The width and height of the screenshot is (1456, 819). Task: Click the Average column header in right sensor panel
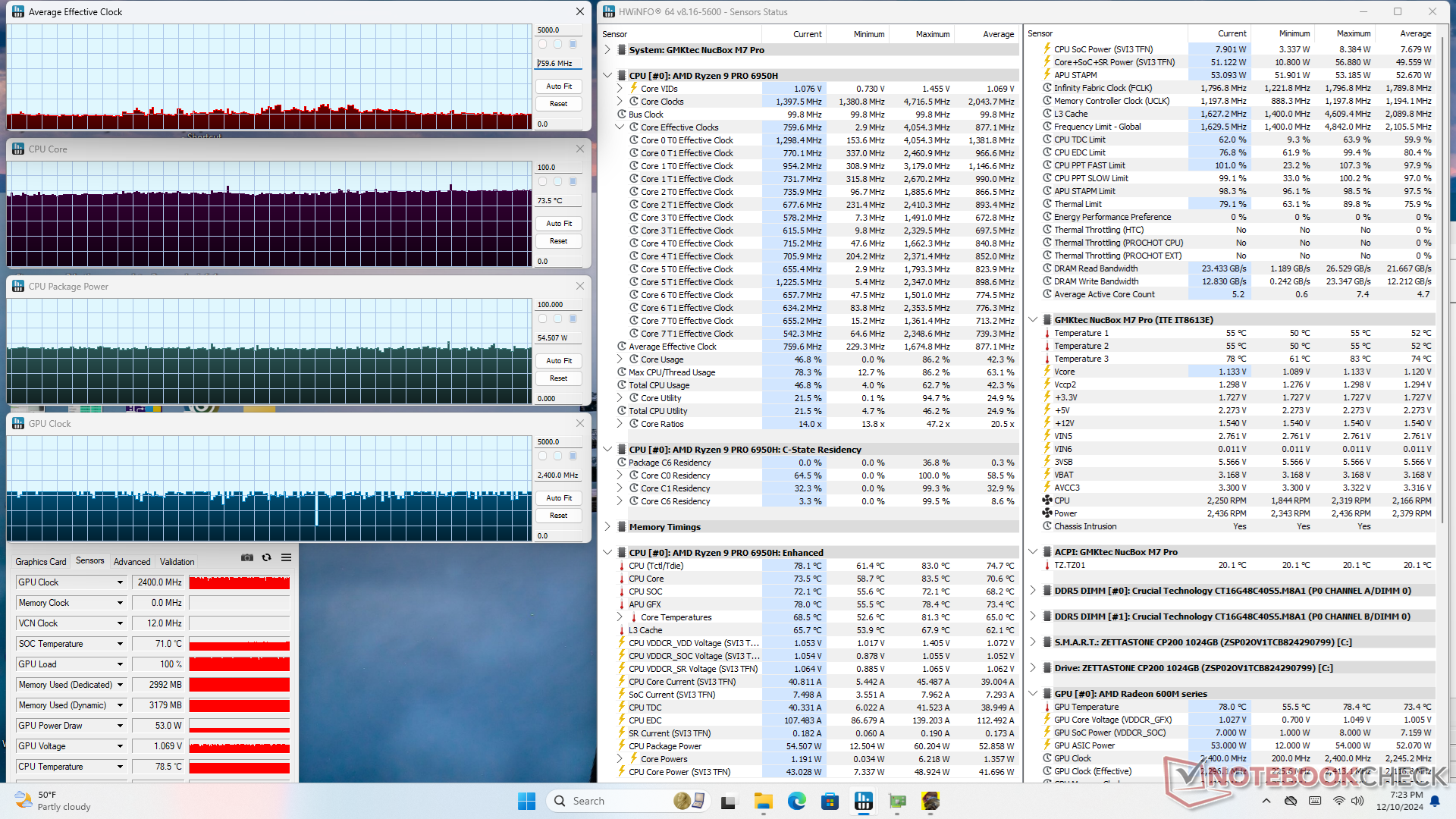[x=1405, y=33]
